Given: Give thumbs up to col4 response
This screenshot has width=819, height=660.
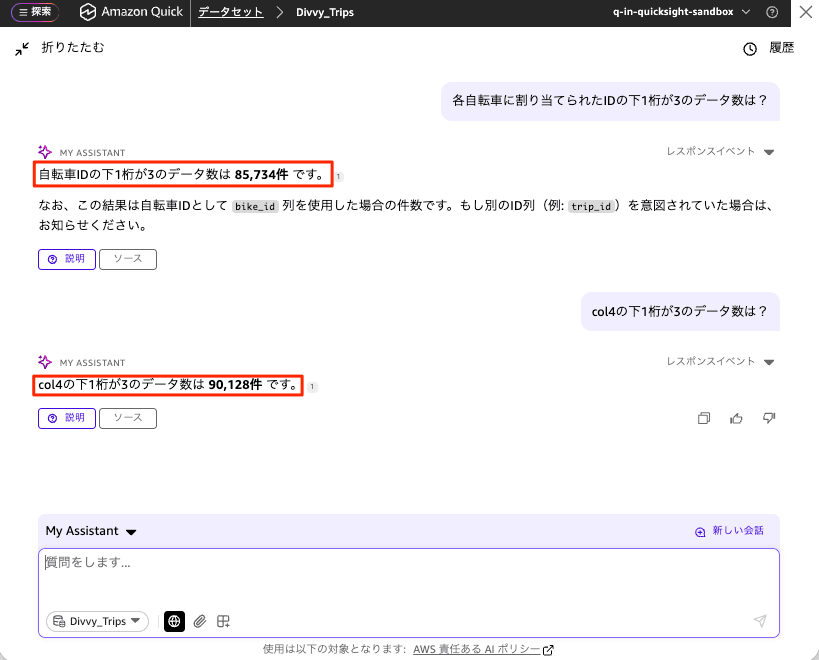Looking at the screenshot, I should click(x=736, y=418).
